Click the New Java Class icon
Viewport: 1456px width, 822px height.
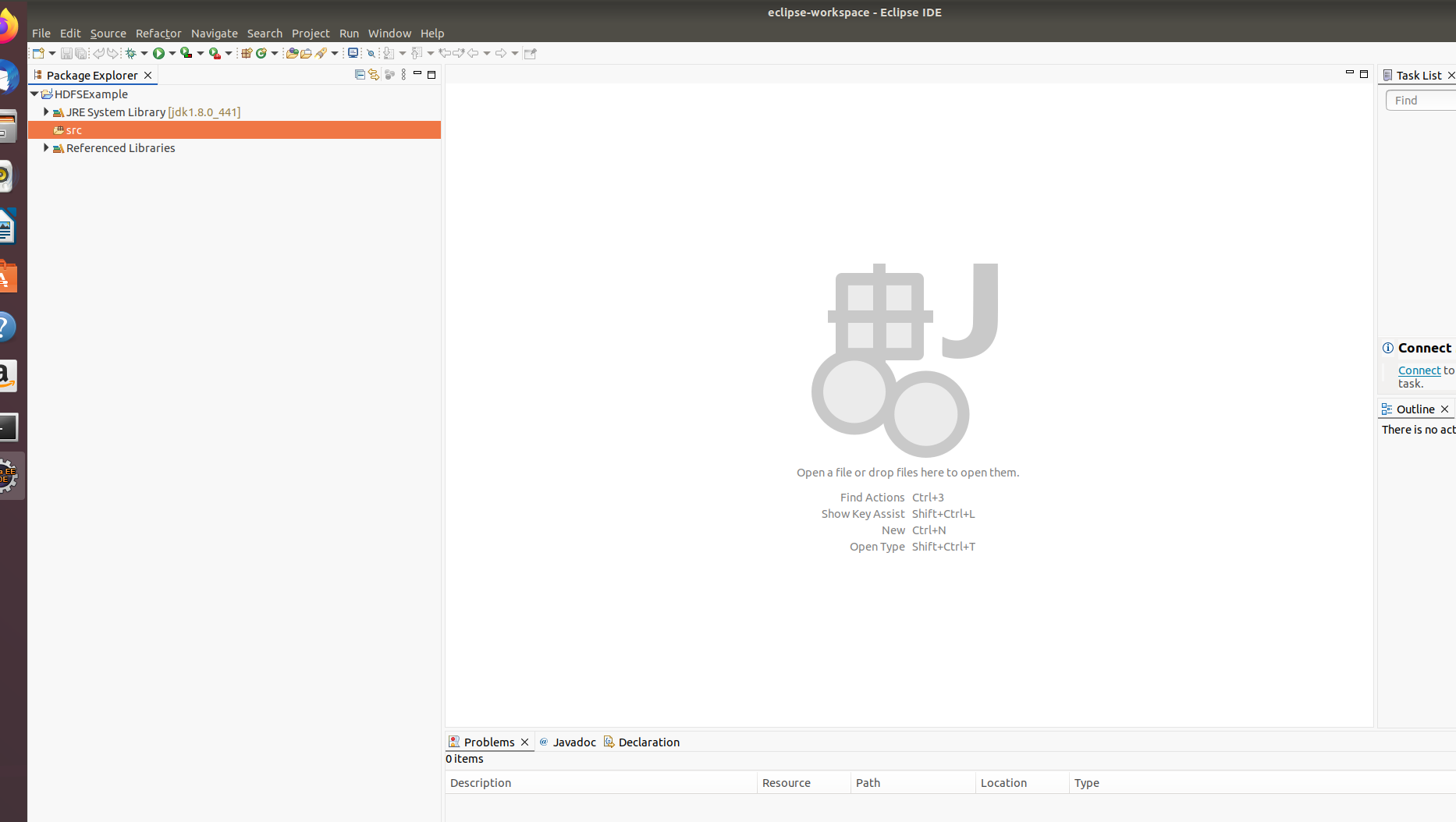[261, 53]
